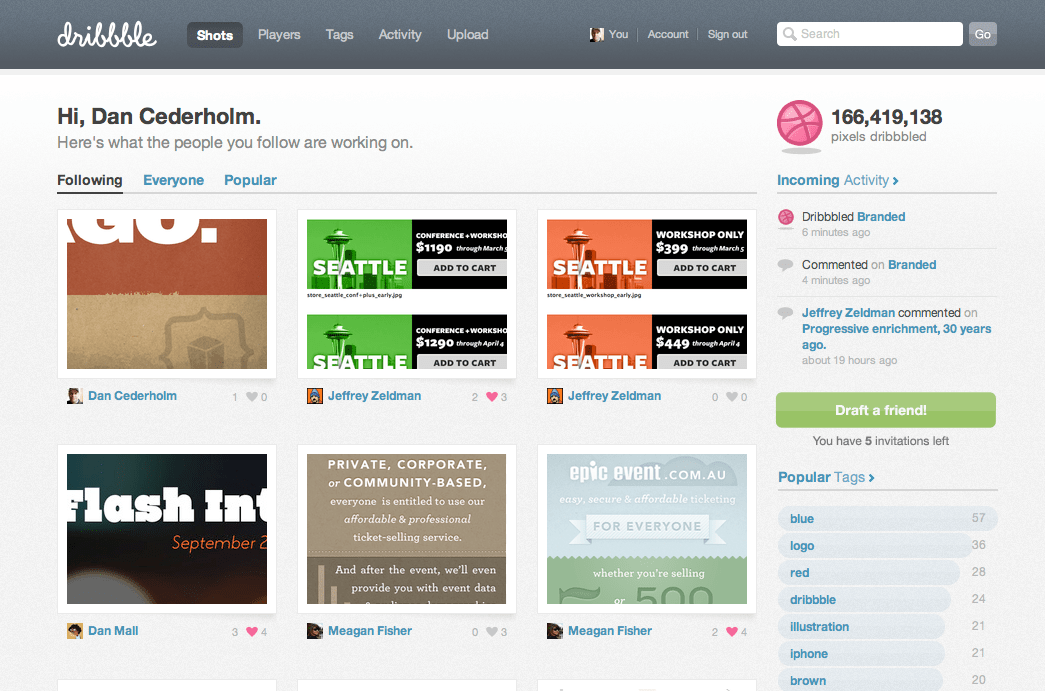1045x691 pixels.
Task: Open the epic event .com.au shot thumbnail
Action: click(647, 529)
